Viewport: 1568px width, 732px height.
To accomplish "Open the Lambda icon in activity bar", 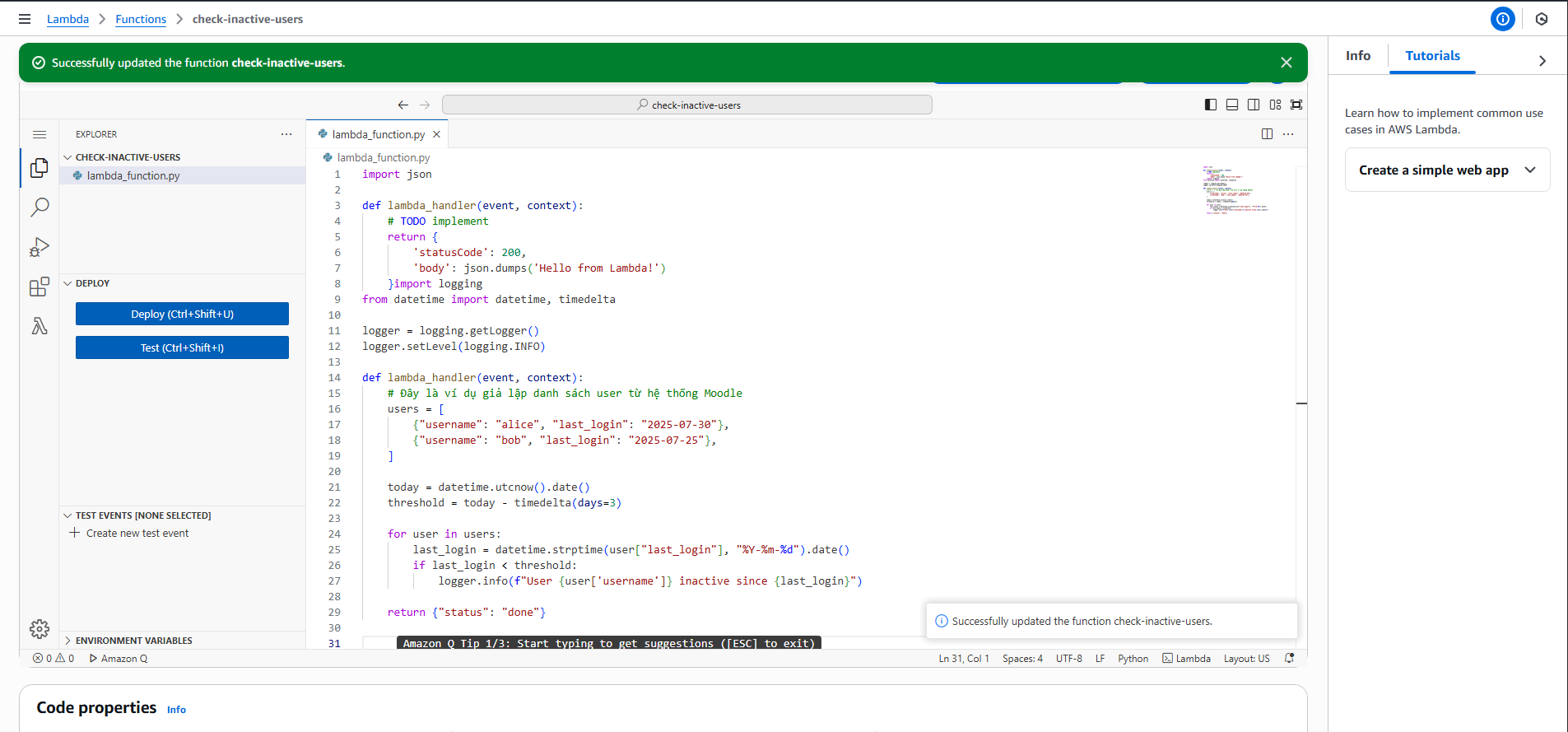I will point(40,326).
